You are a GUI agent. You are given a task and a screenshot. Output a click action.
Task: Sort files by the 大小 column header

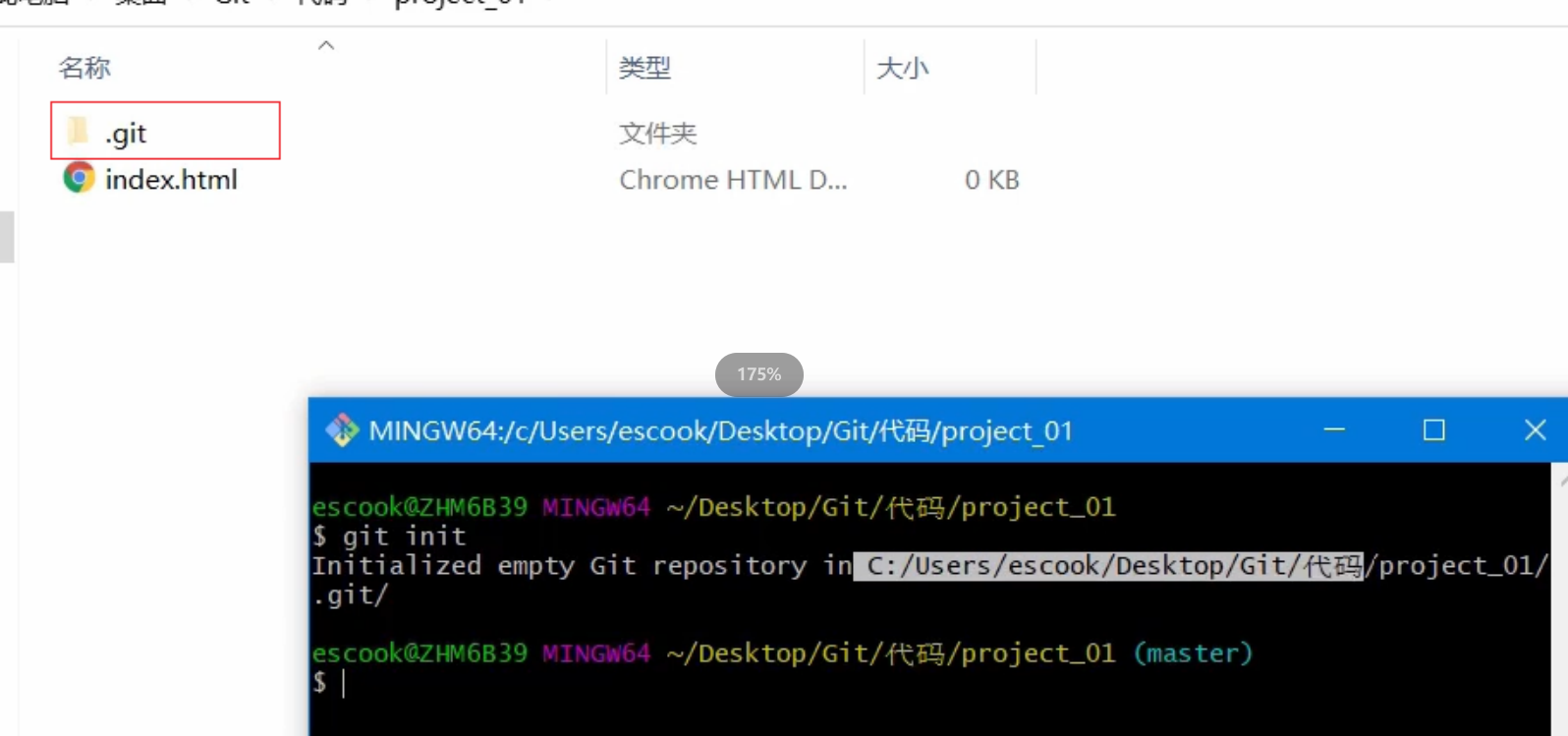click(902, 68)
